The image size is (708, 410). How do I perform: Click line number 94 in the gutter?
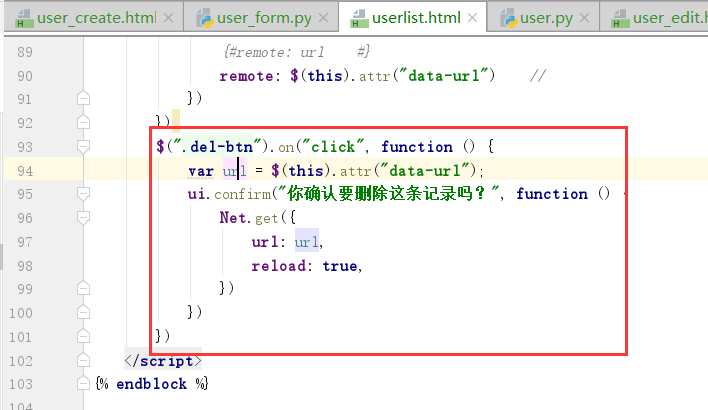tap(25, 171)
